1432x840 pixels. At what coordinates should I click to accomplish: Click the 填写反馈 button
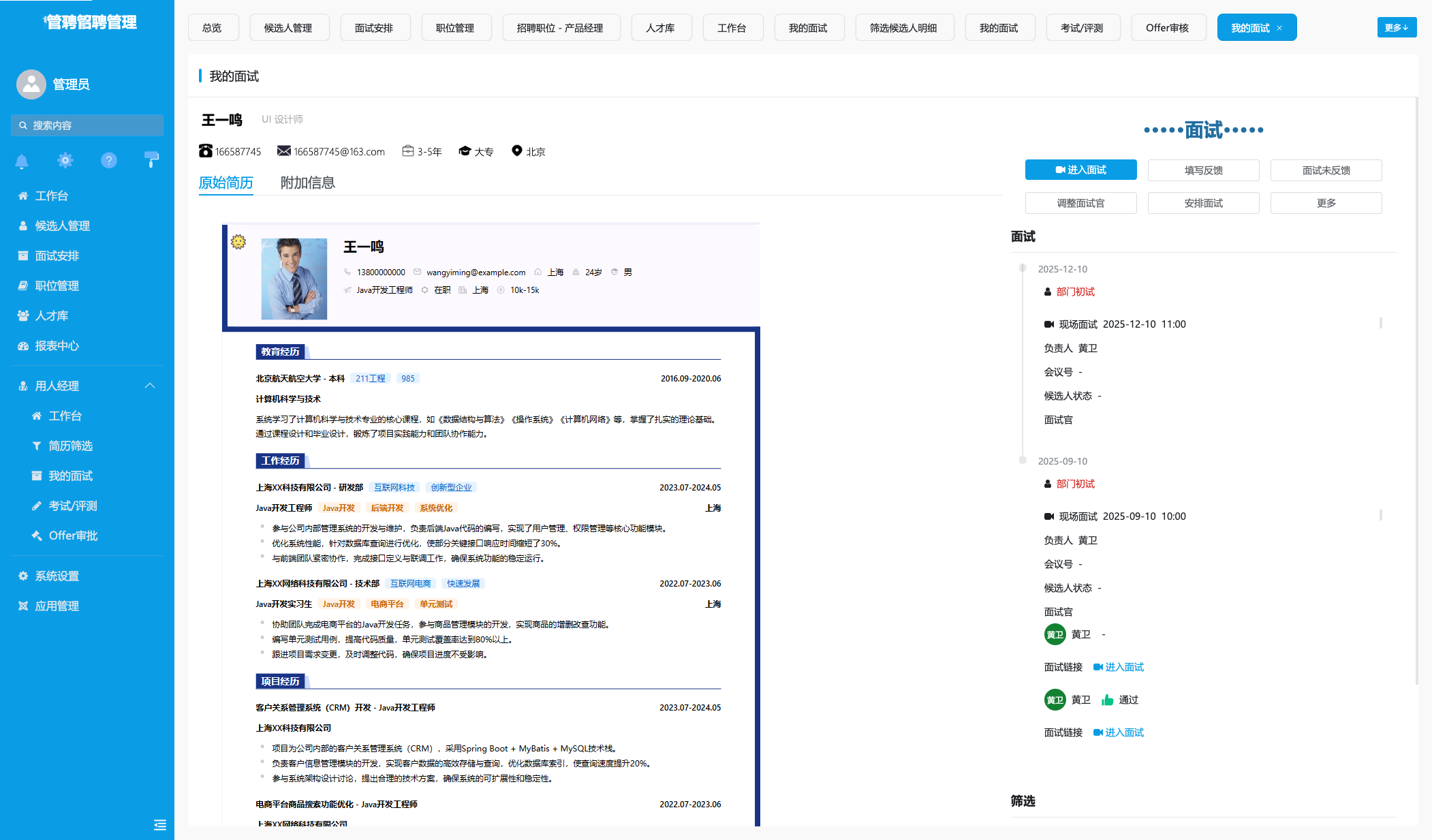[x=1203, y=170]
